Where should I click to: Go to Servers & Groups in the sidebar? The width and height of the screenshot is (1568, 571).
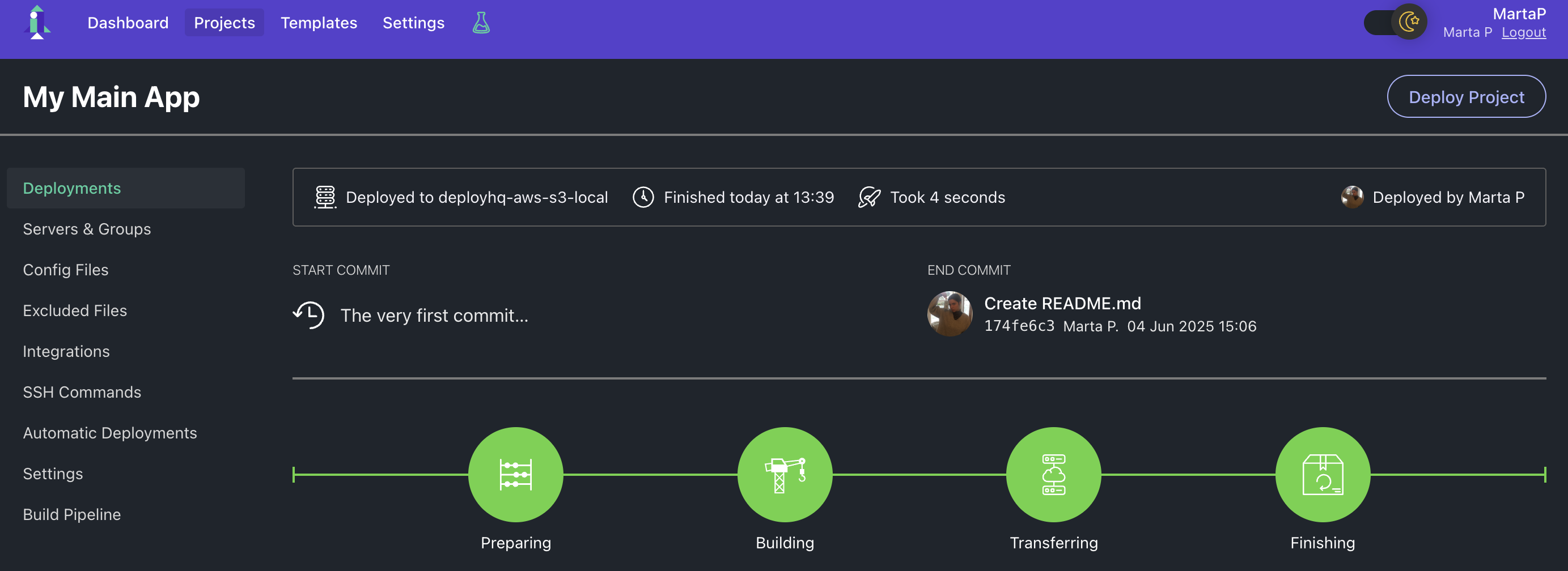click(x=87, y=229)
